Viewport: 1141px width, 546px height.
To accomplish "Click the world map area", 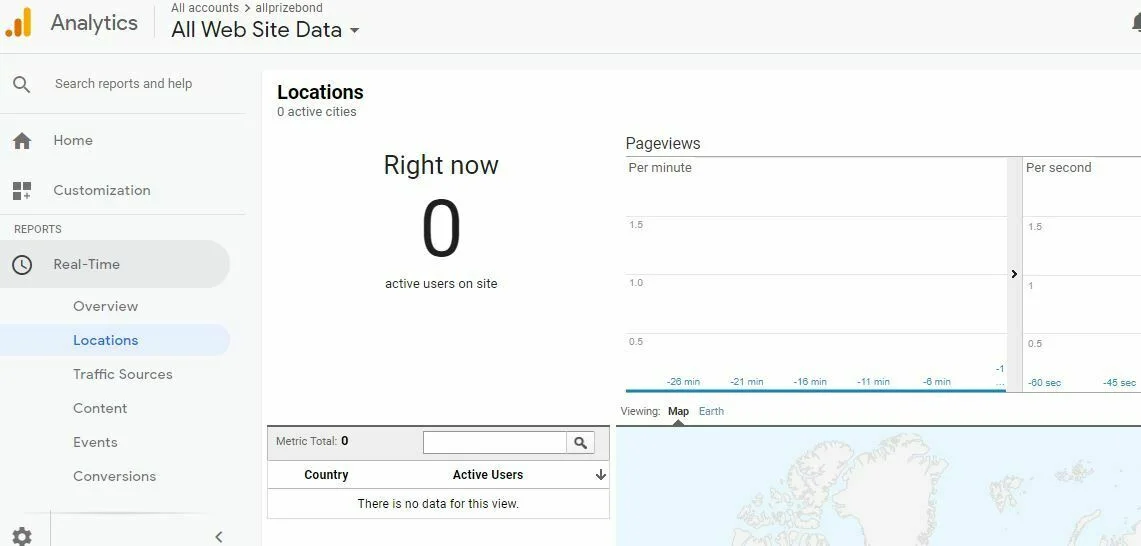I will tap(878, 486).
